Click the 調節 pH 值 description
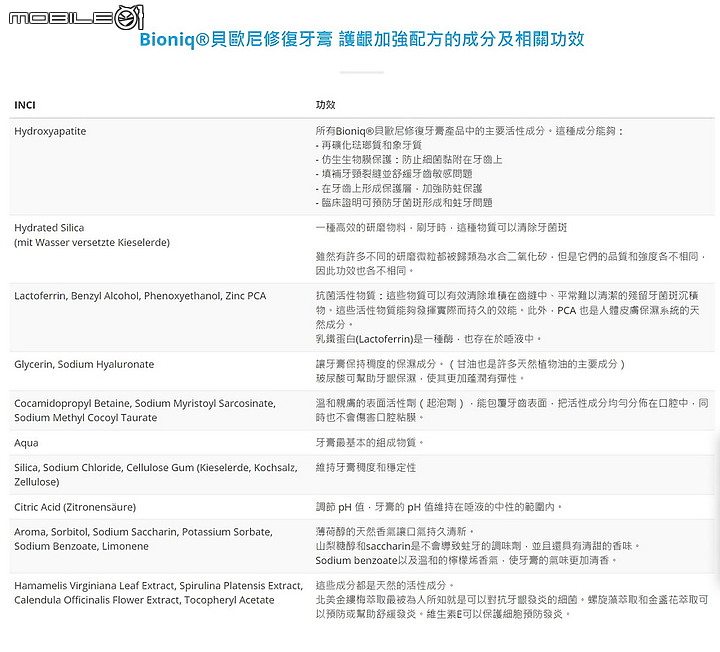The width and height of the screenshot is (720, 652). (x=439, y=507)
